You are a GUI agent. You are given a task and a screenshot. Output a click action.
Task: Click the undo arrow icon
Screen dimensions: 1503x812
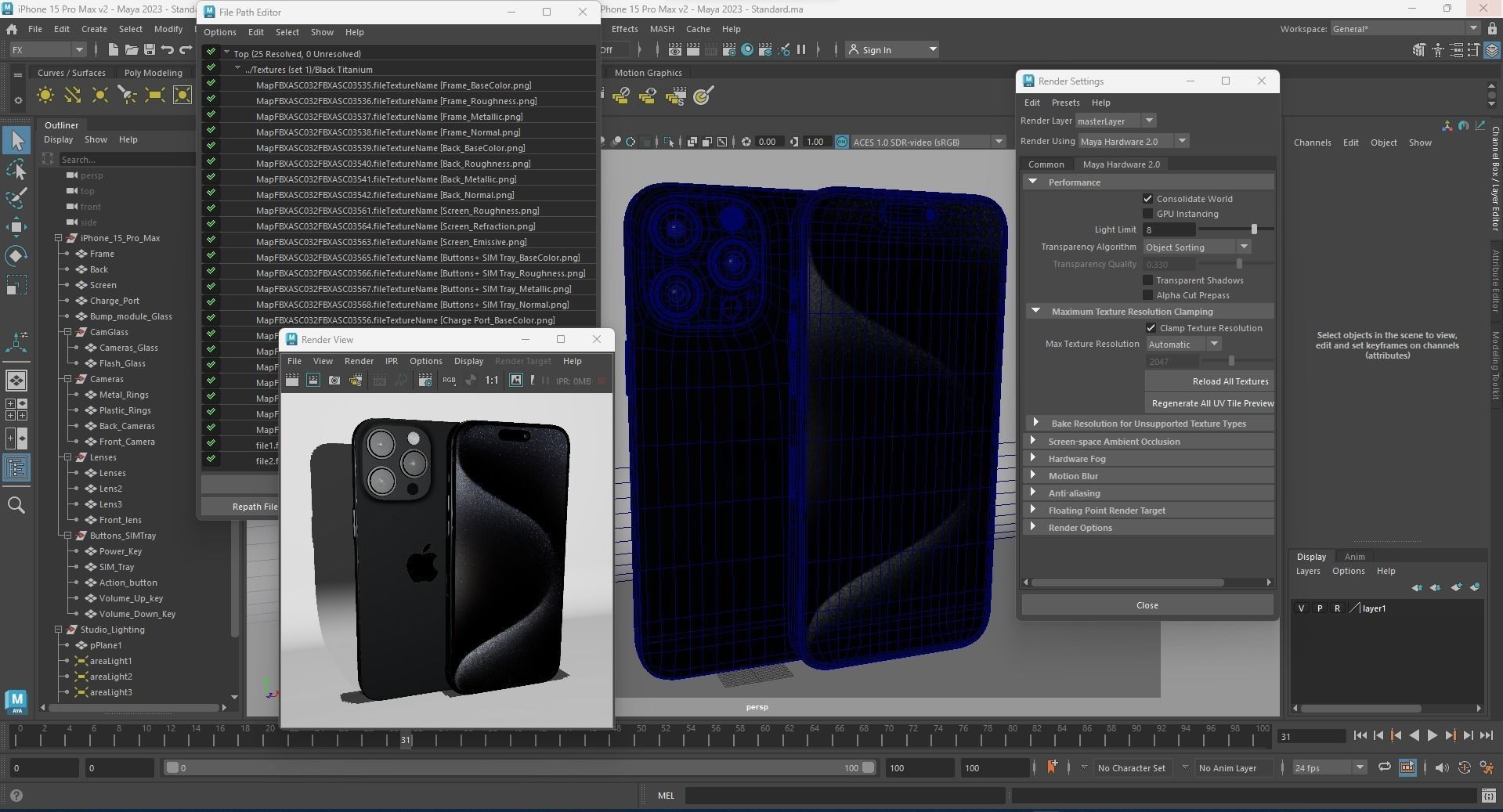(x=167, y=49)
